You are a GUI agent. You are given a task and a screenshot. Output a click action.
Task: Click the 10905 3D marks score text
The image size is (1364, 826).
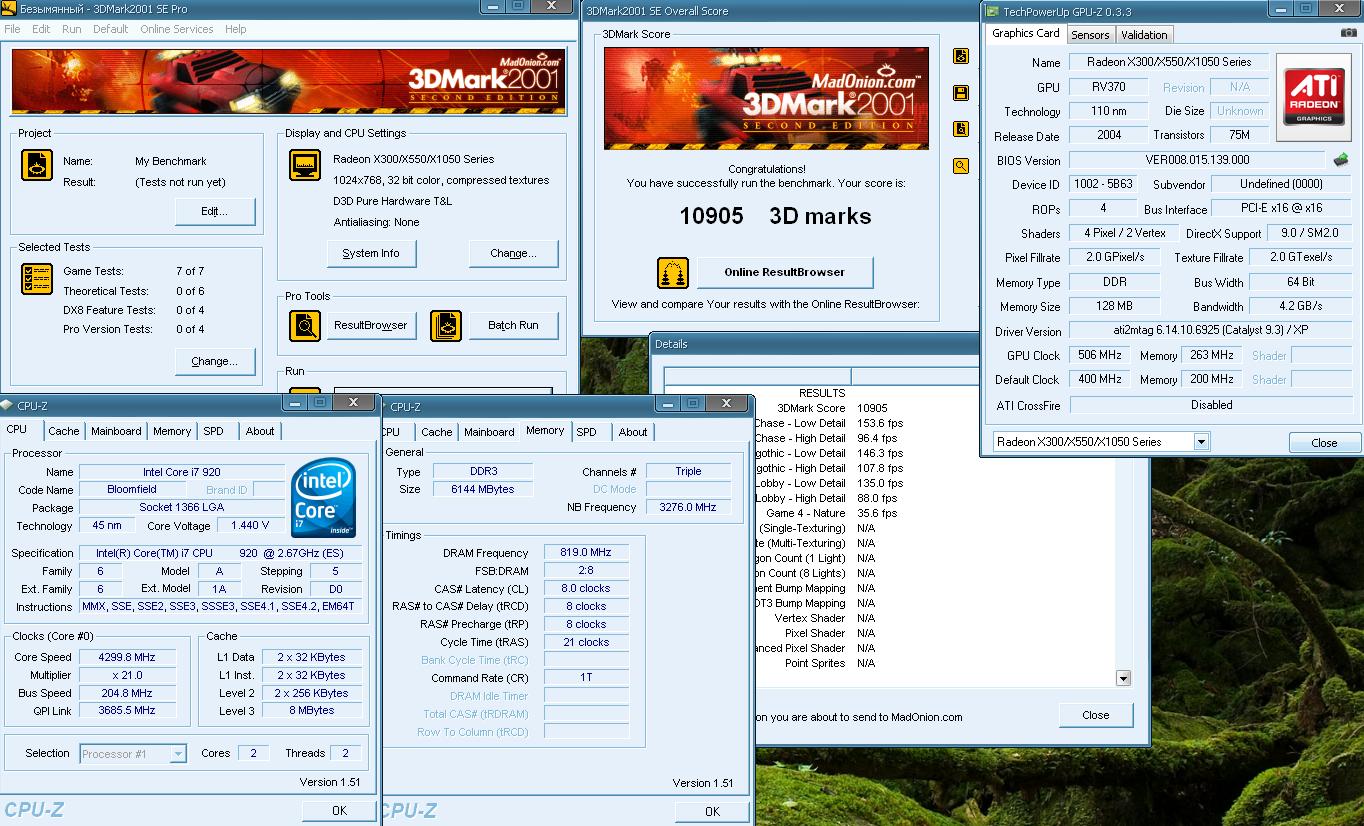(775, 216)
